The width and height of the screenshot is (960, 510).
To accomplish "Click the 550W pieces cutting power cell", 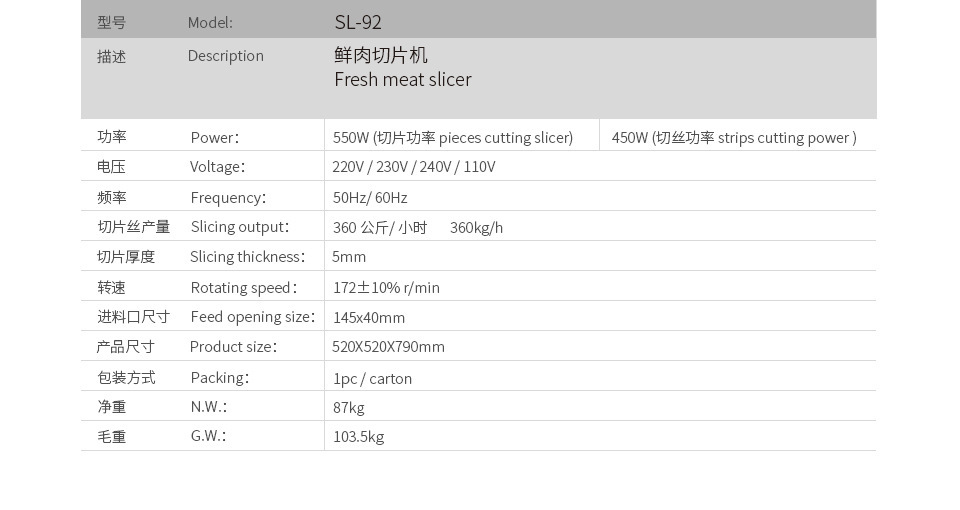I will pos(452,138).
